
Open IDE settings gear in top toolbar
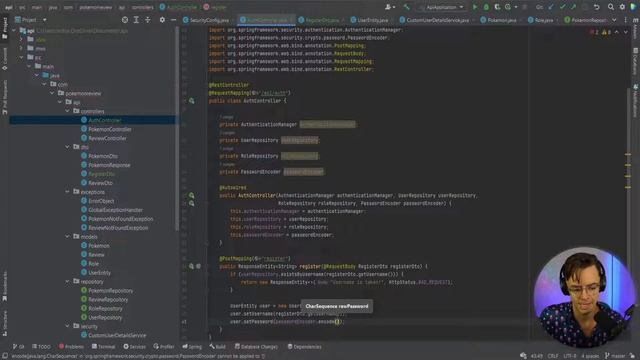(622, 7)
